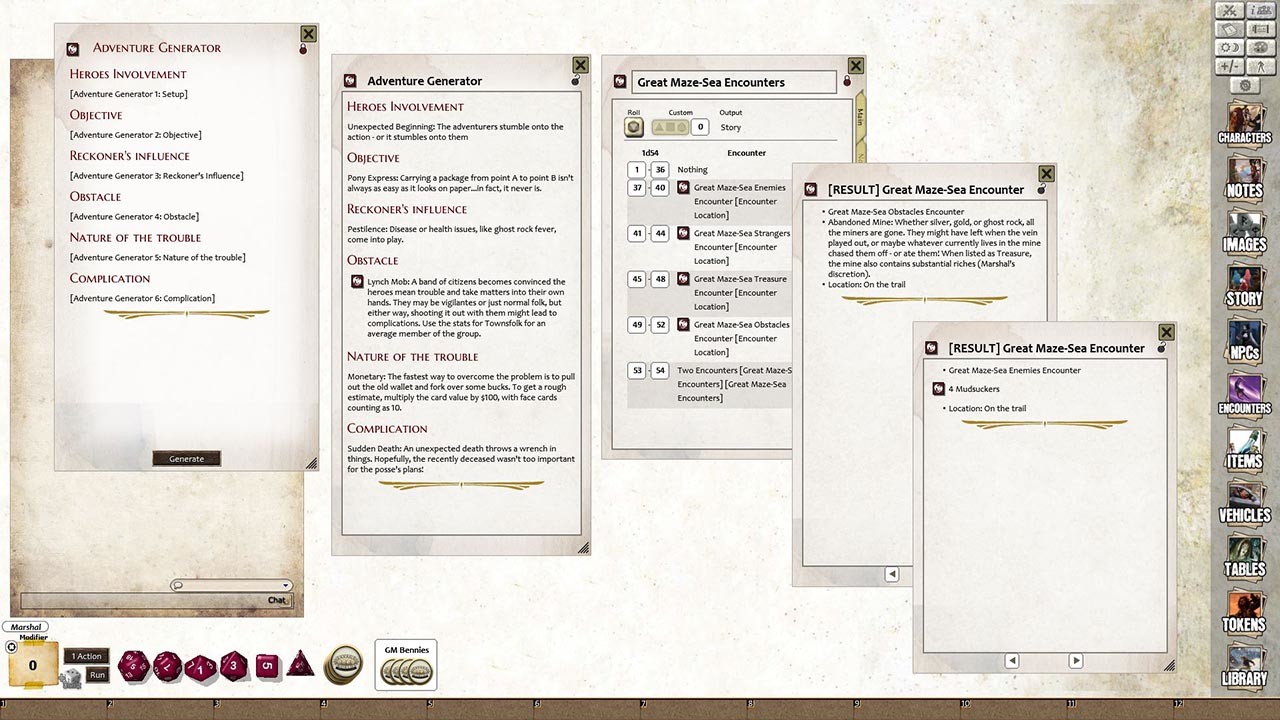Image resolution: width=1280 pixels, height=720 pixels.
Task: Toggle the Custom die shape selector
Action: click(671, 127)
